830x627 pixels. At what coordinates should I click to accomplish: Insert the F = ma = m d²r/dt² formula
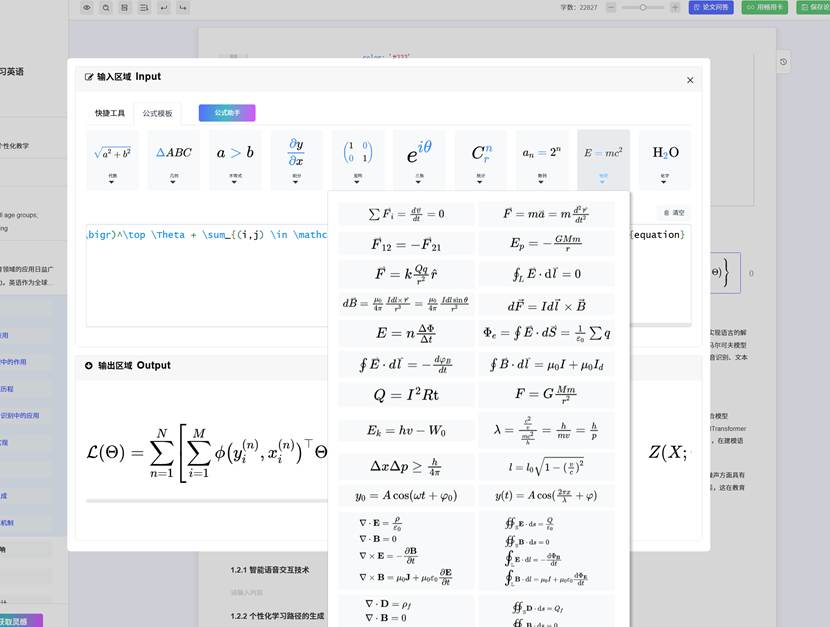click(x=546, y=214)
